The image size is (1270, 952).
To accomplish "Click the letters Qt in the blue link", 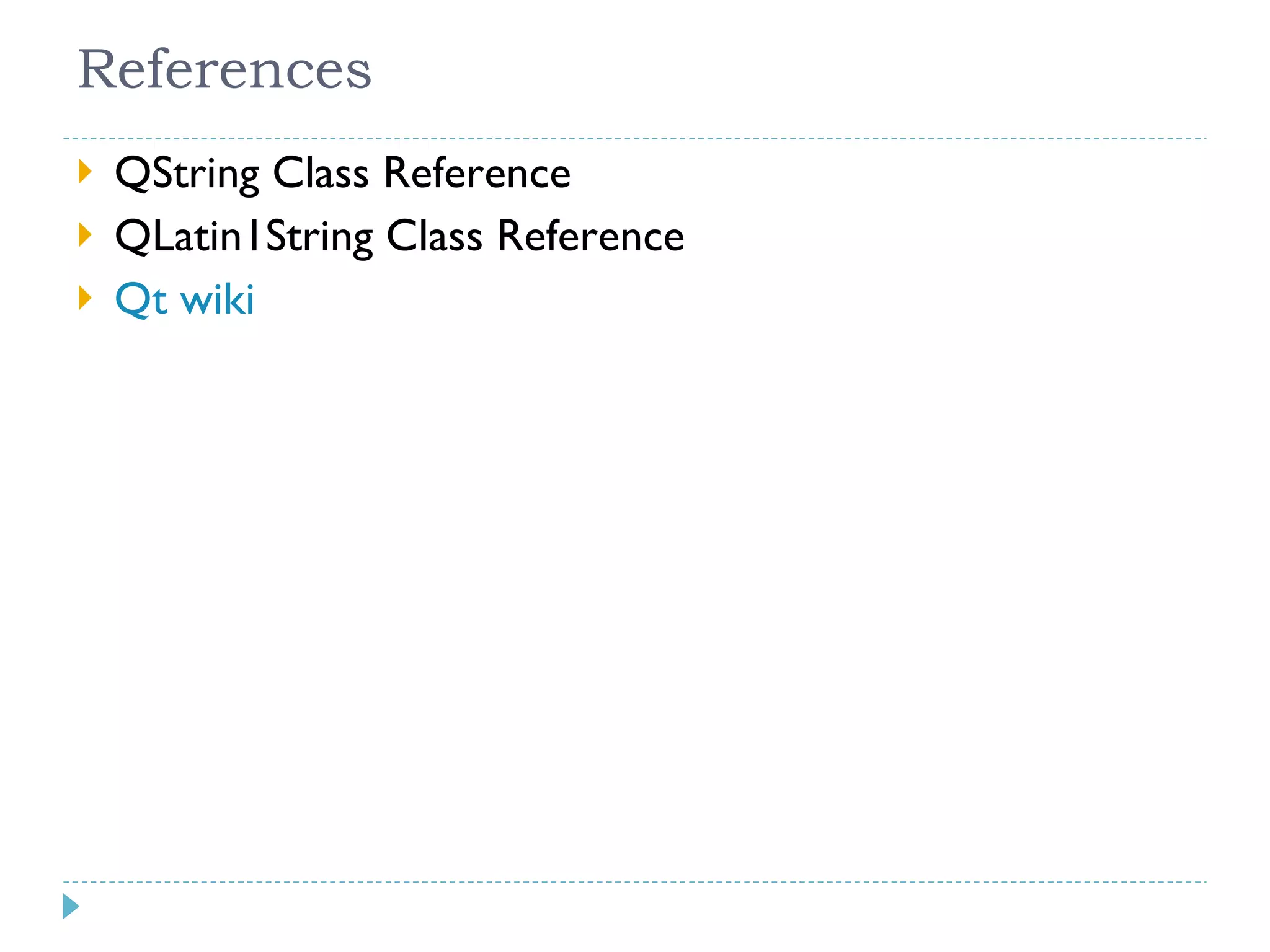I will coord(141,299).
